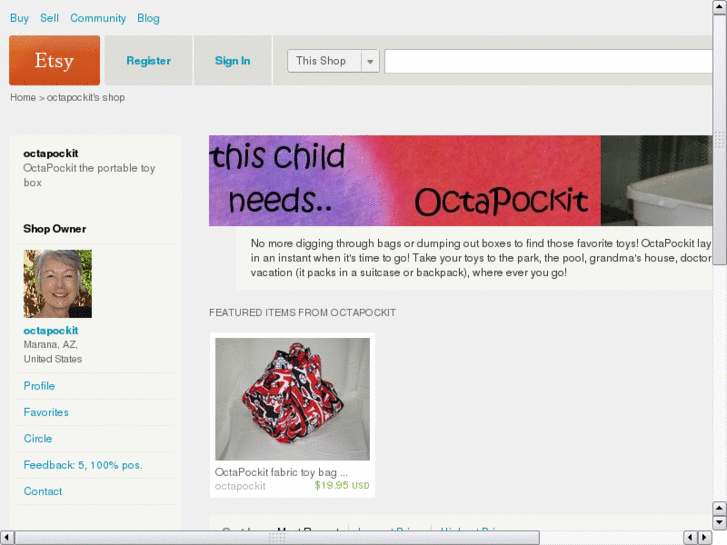Open the OctaPockit fabric toy bag title
Viewport: 727px width, 545px height.
coord(281,472)
